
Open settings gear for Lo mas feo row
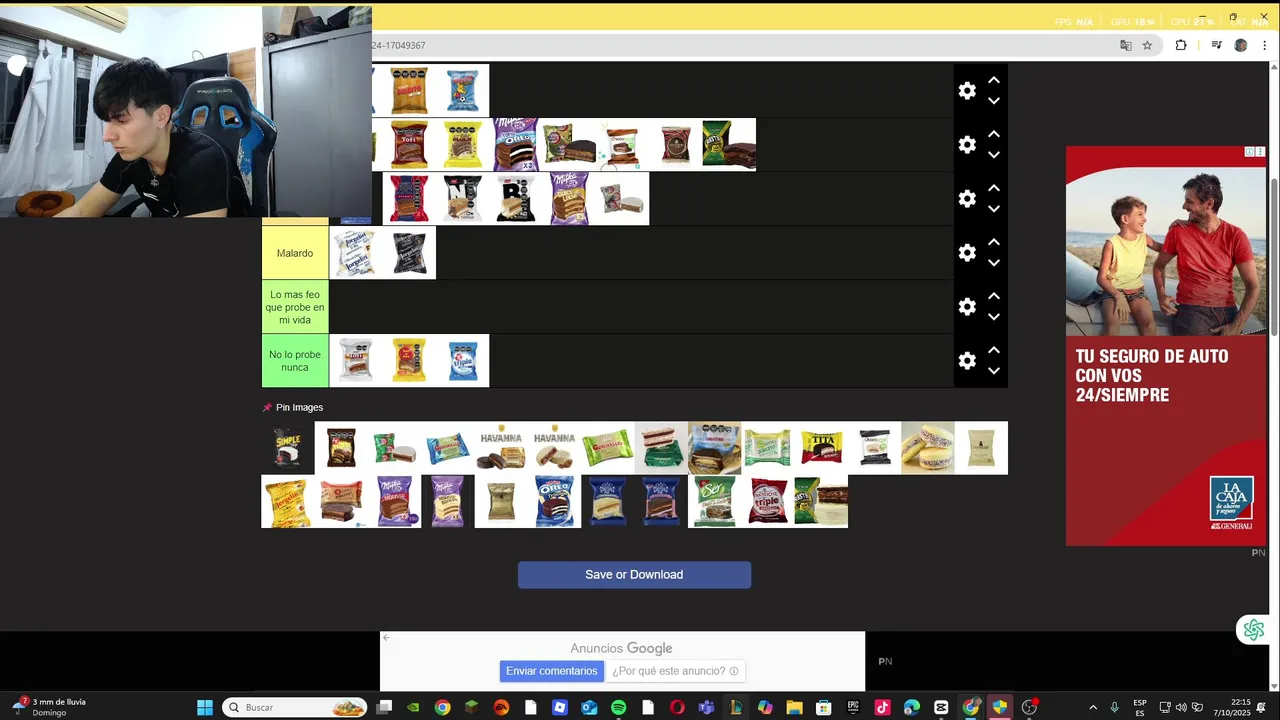point(967,307)
